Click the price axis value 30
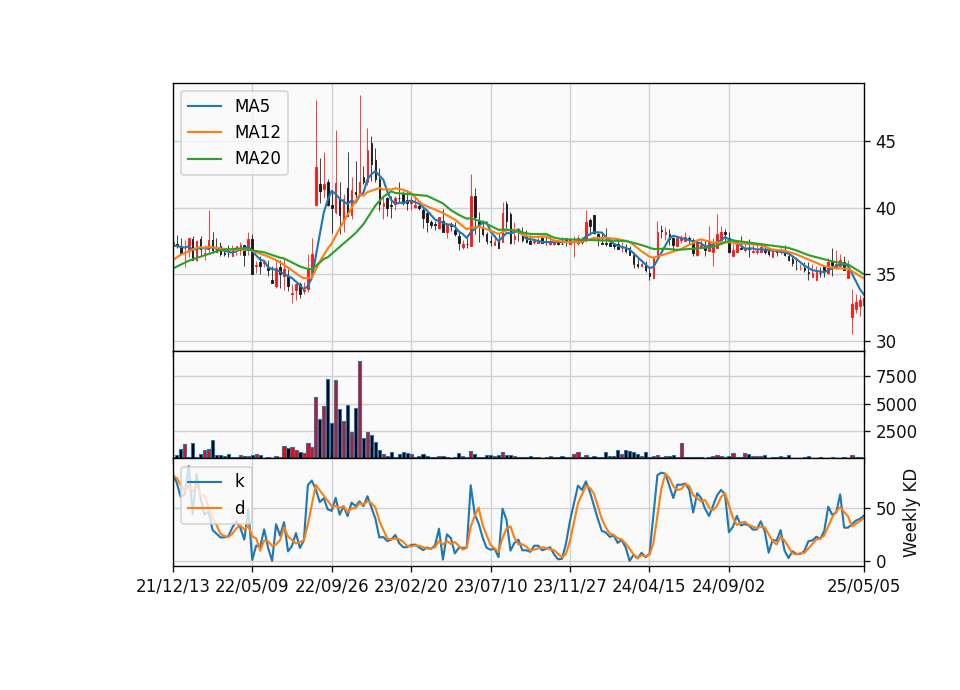960x690 pixels. click(885, 342)
